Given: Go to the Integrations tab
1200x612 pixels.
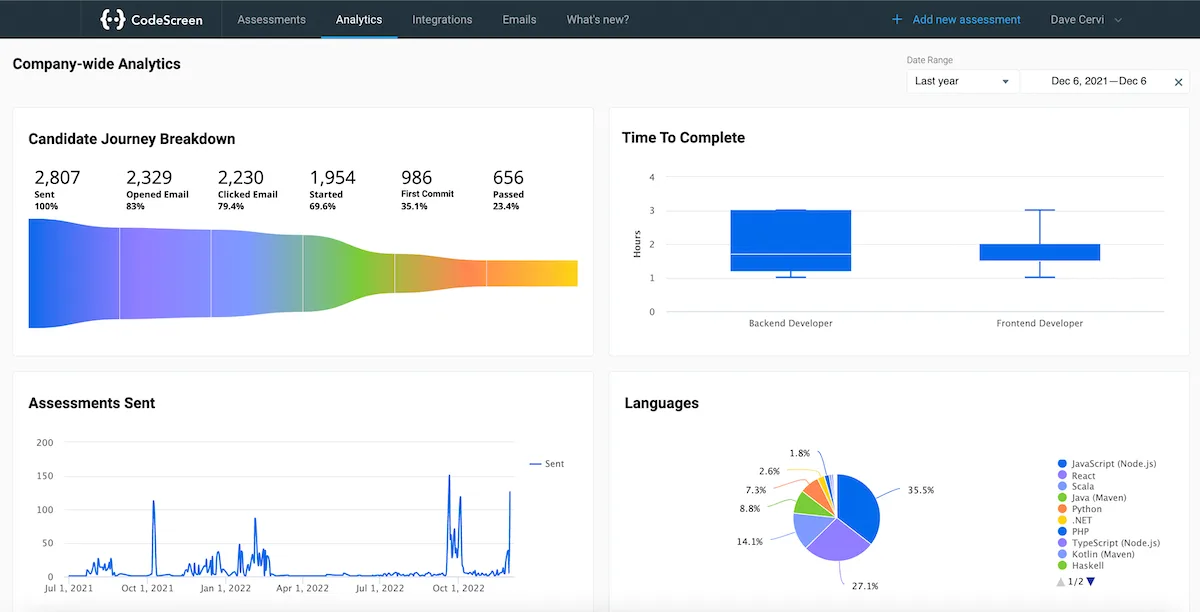Looking at the screenshot, I should pos(442,19).
